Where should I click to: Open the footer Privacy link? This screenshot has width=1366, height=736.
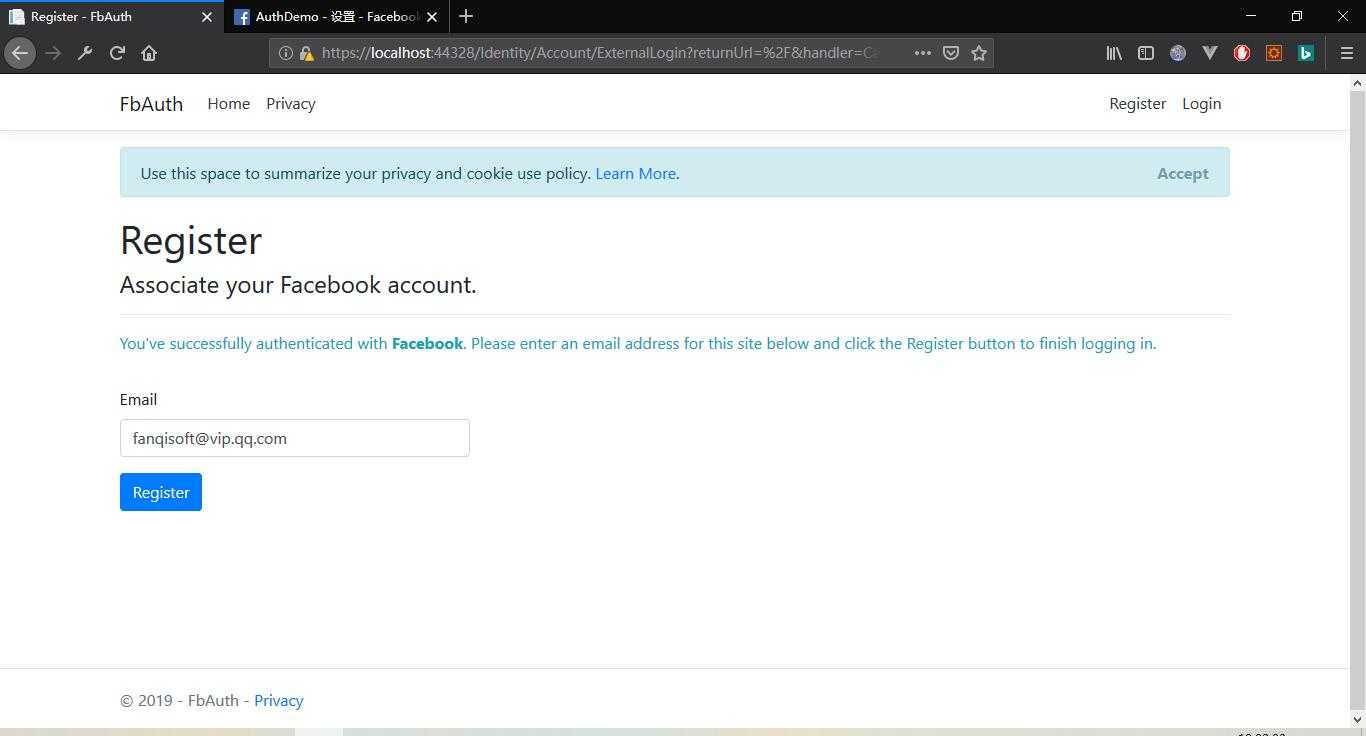click(x=279, y=701)
